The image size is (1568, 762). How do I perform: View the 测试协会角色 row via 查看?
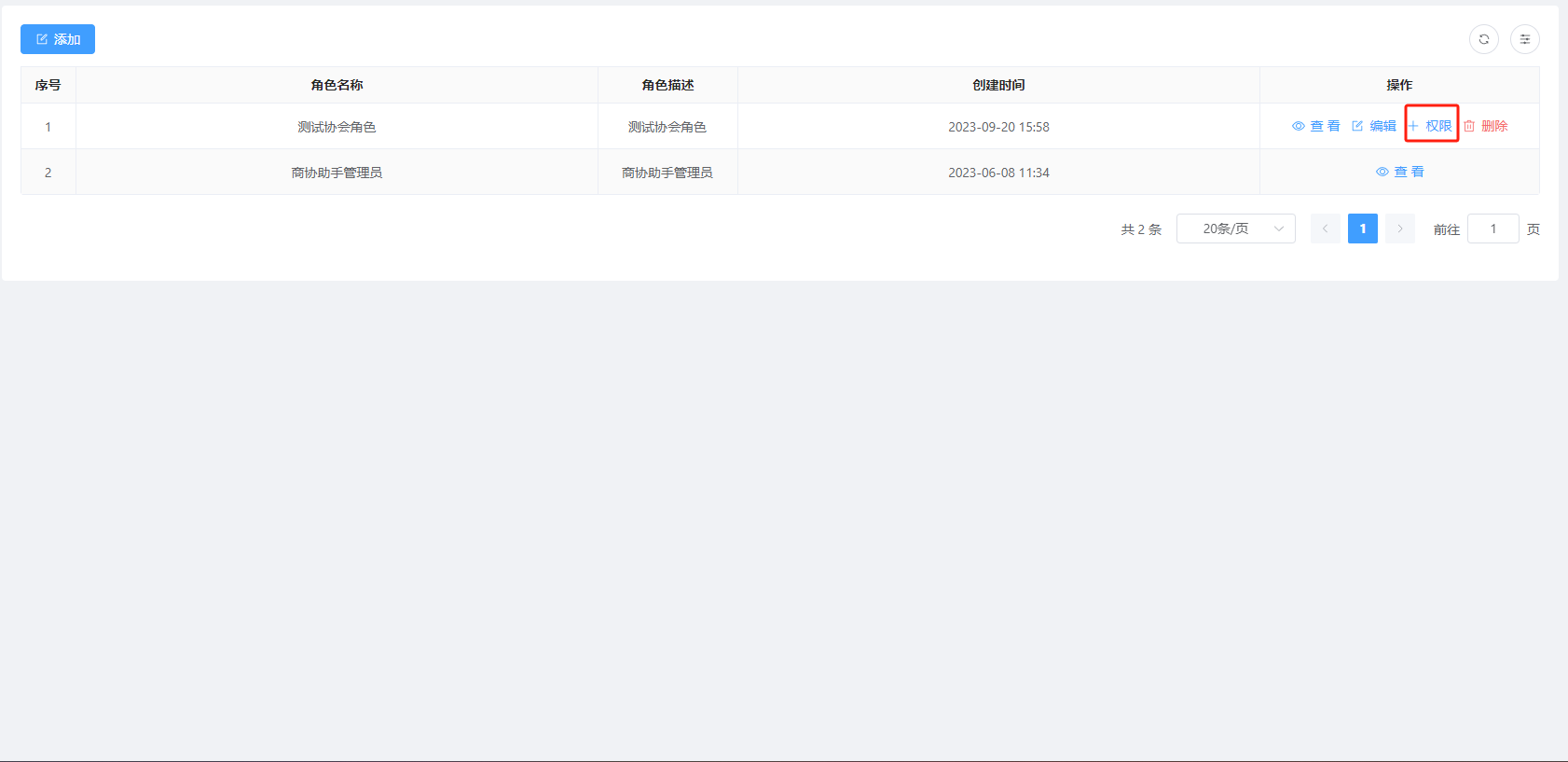(1315, 126)
